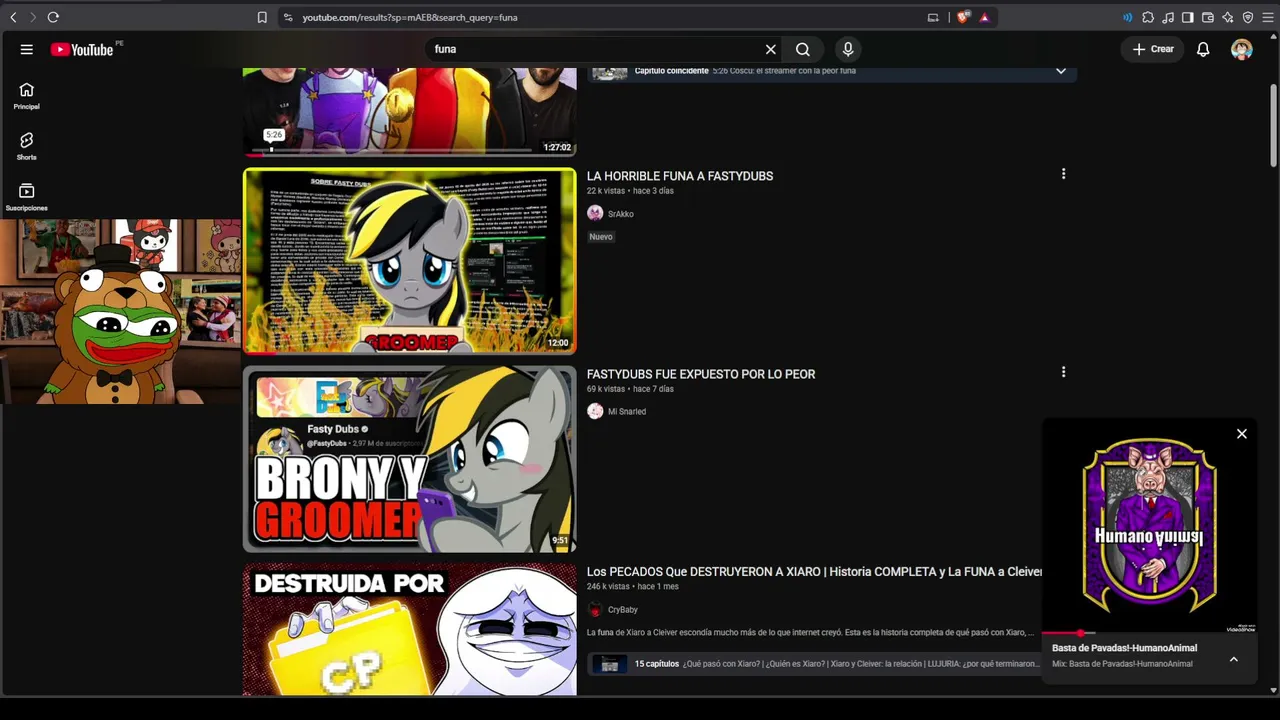Start voice search with microphone button

[x=848, y=49]
